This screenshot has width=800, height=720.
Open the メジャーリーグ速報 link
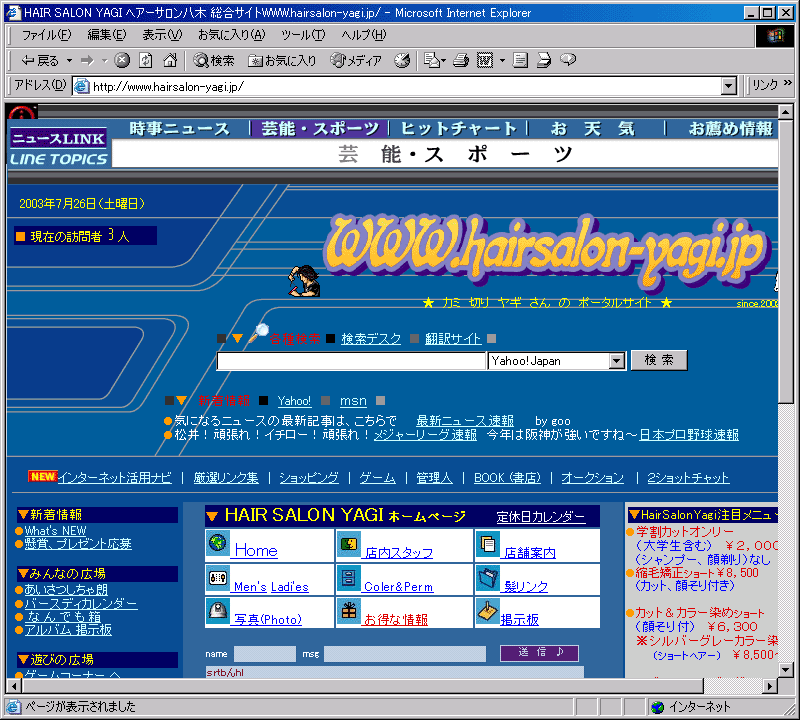426,435
